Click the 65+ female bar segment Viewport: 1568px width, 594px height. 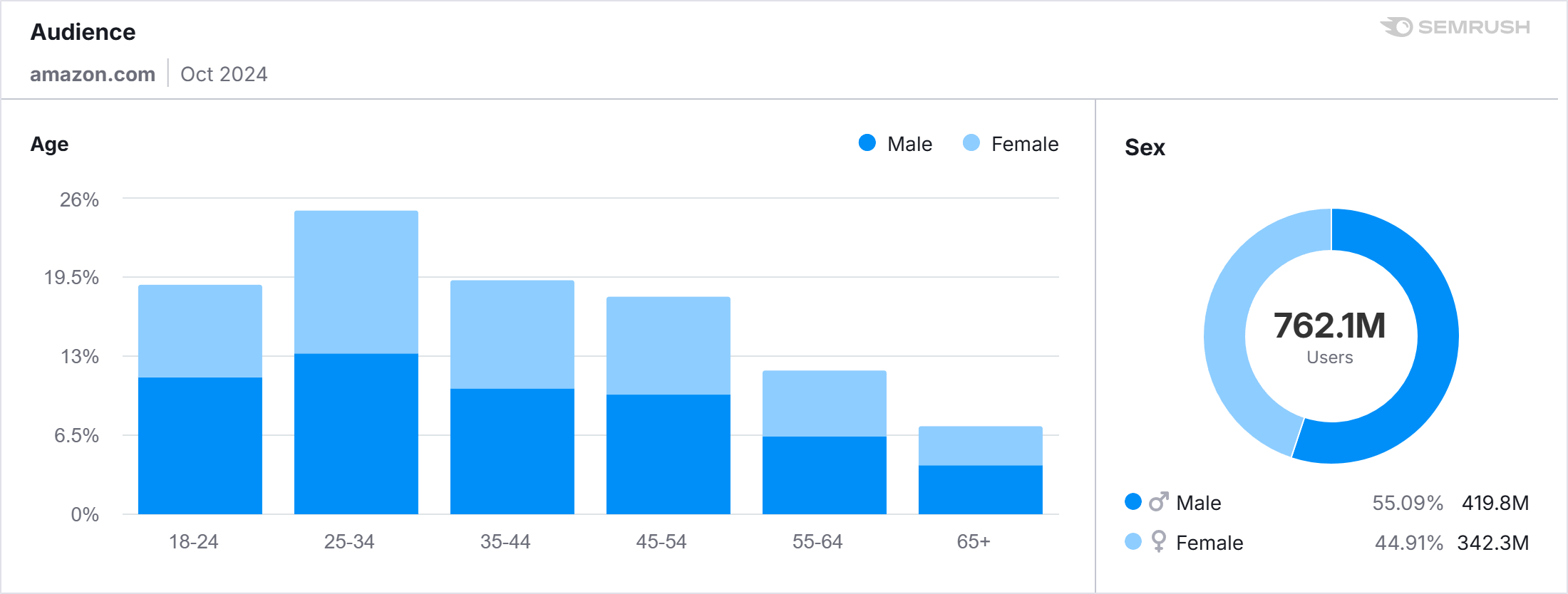[981, 445]
